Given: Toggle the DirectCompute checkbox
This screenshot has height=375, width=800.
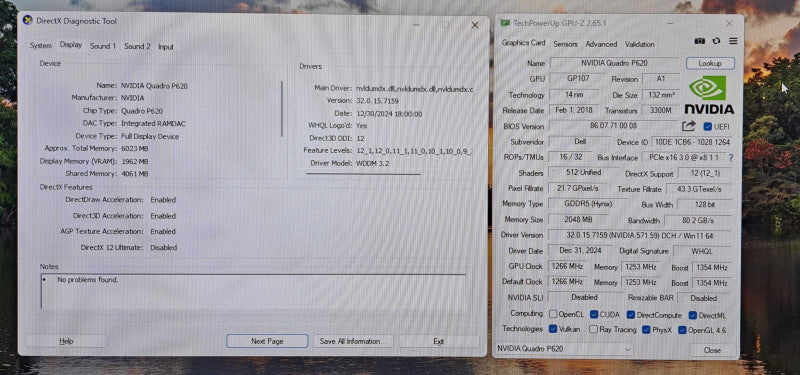Looking at the screenshot, I should pyautogui.click(x=631, y=315).
